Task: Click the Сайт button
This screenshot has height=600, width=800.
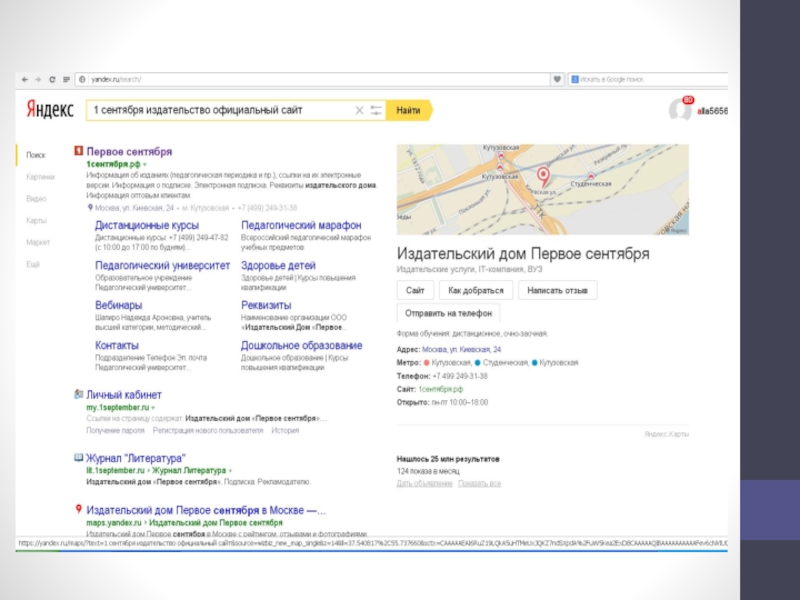Action: point(415,290)
